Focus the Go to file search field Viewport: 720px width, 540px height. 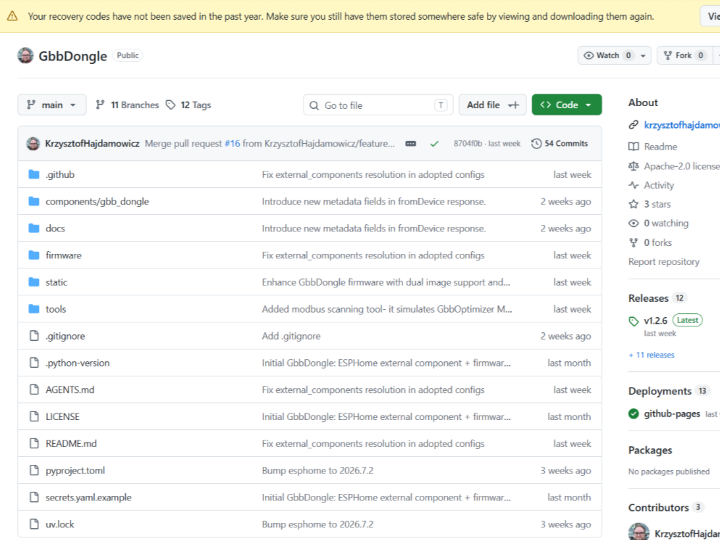click(x=378, y=105)
